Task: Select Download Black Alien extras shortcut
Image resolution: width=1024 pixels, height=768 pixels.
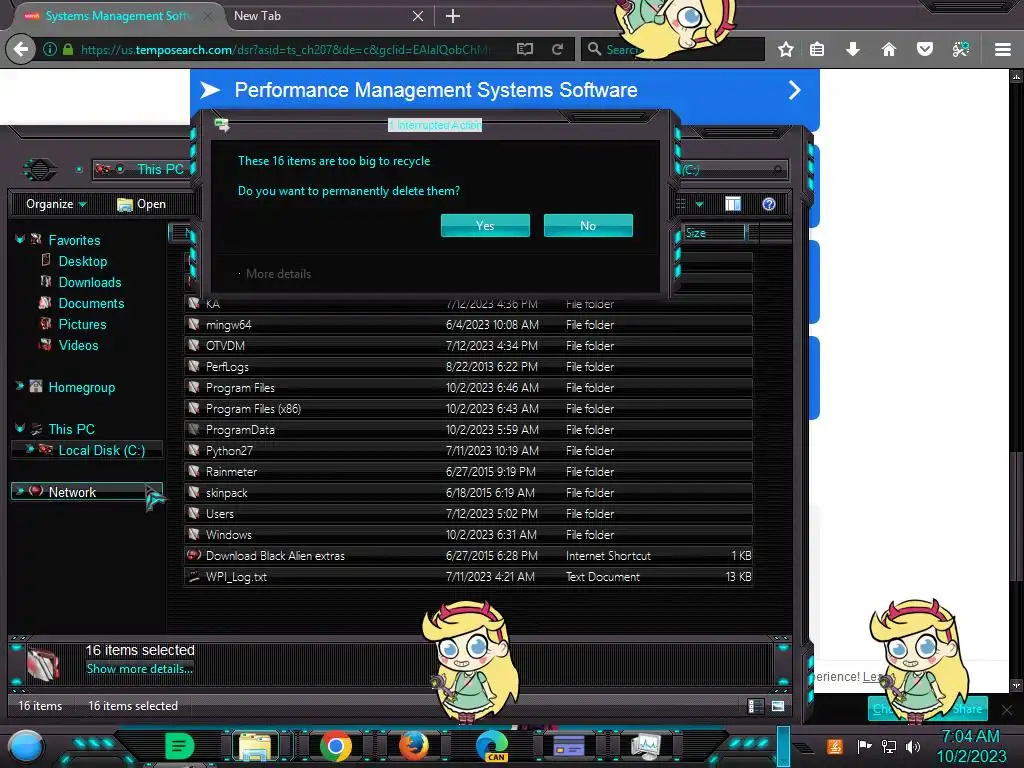Action: click(x=468, y=556)
